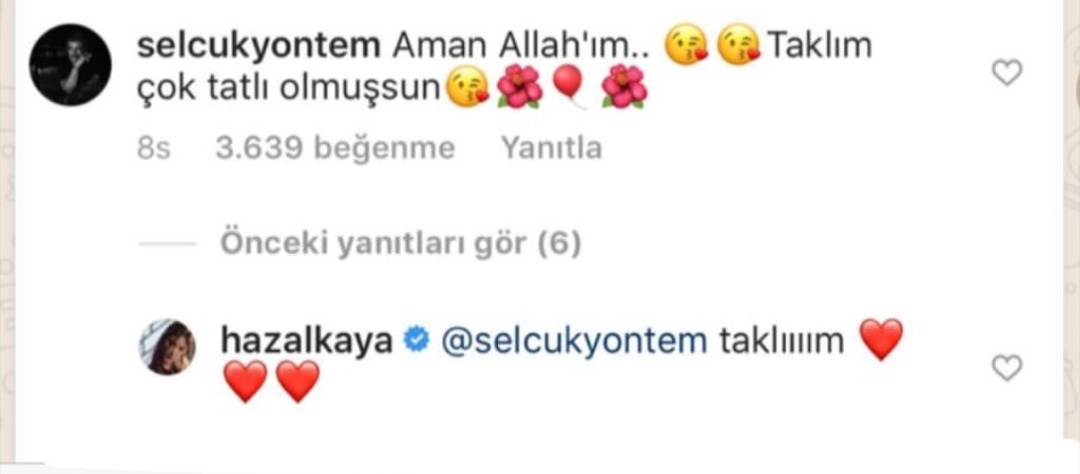View the '3.639 beğenme' likes list
This screenshot has width=1080, height=474.
(x=335, y=148)
